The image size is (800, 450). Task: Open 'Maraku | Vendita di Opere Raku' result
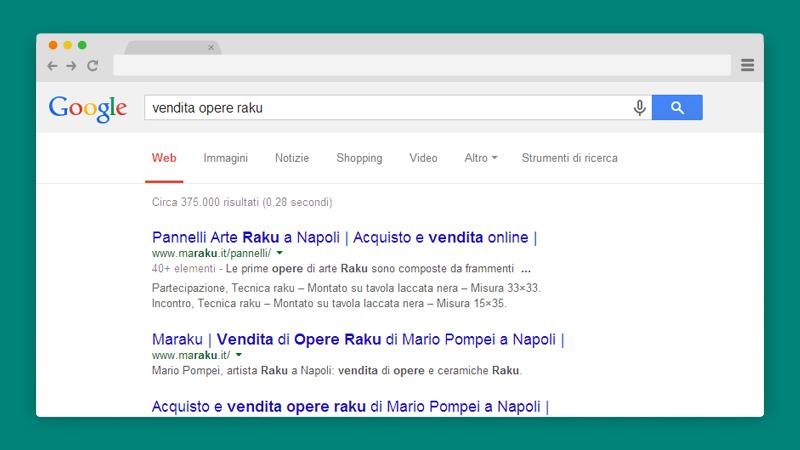[x=358, y=339]
